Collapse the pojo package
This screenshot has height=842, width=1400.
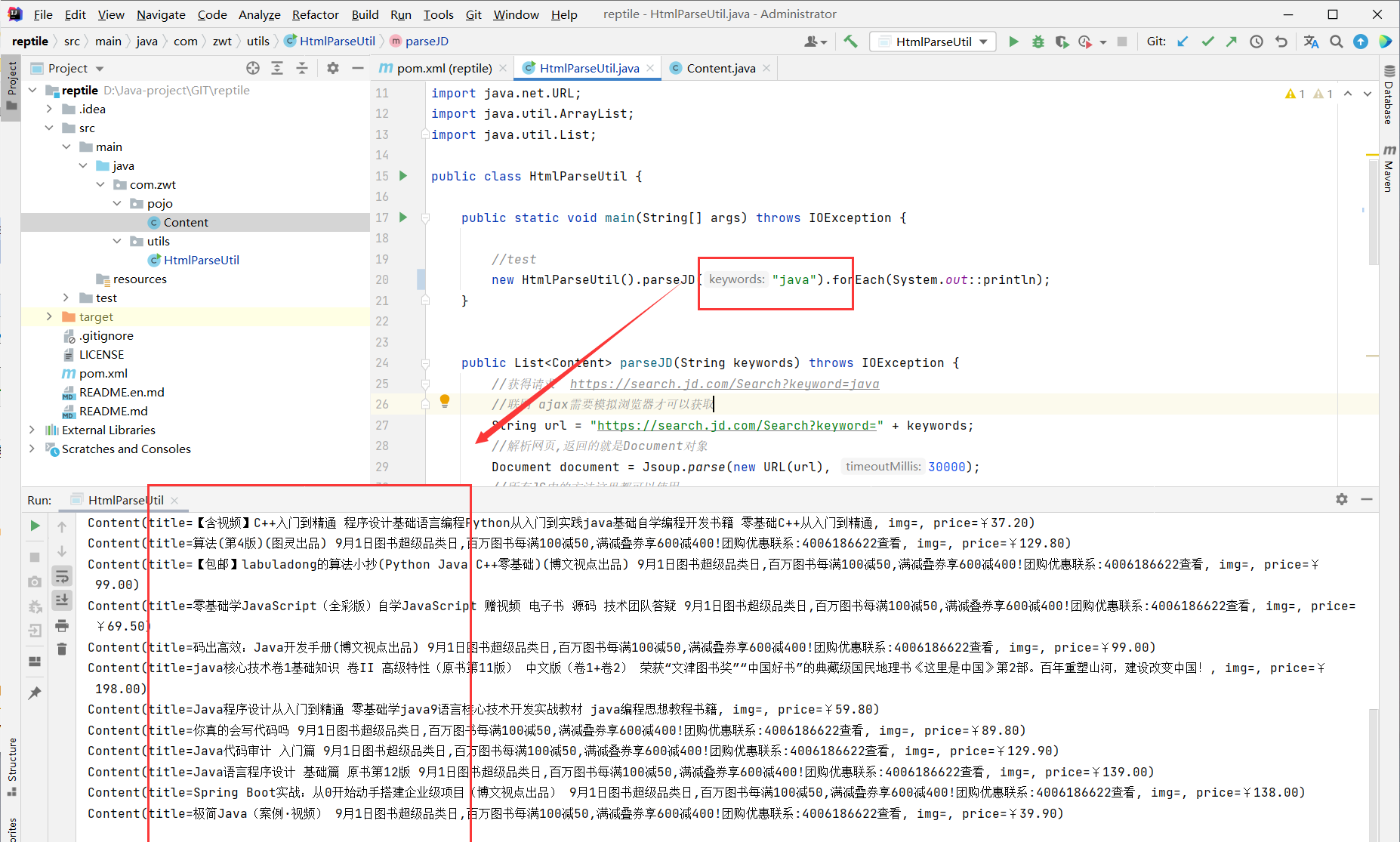coord(117,203)
